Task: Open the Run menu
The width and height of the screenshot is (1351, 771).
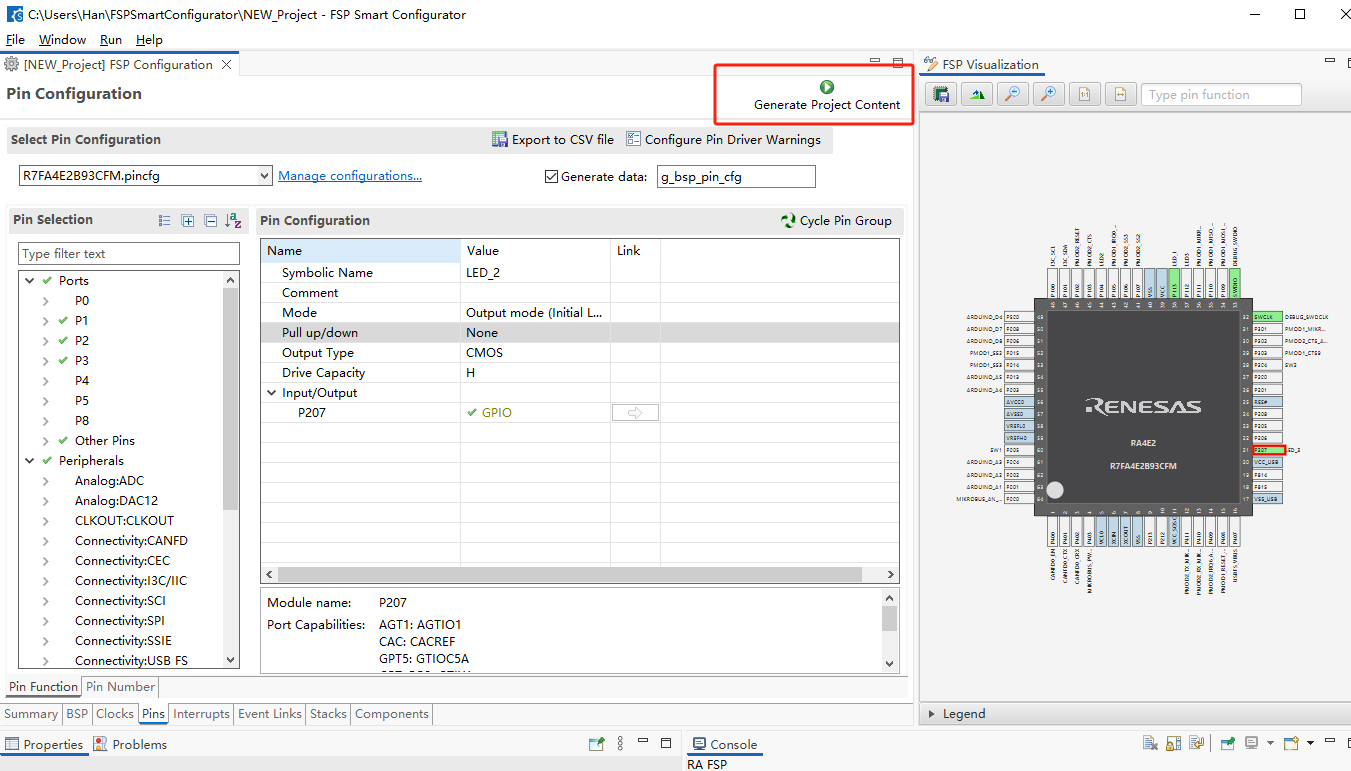Action: point(111,40)
